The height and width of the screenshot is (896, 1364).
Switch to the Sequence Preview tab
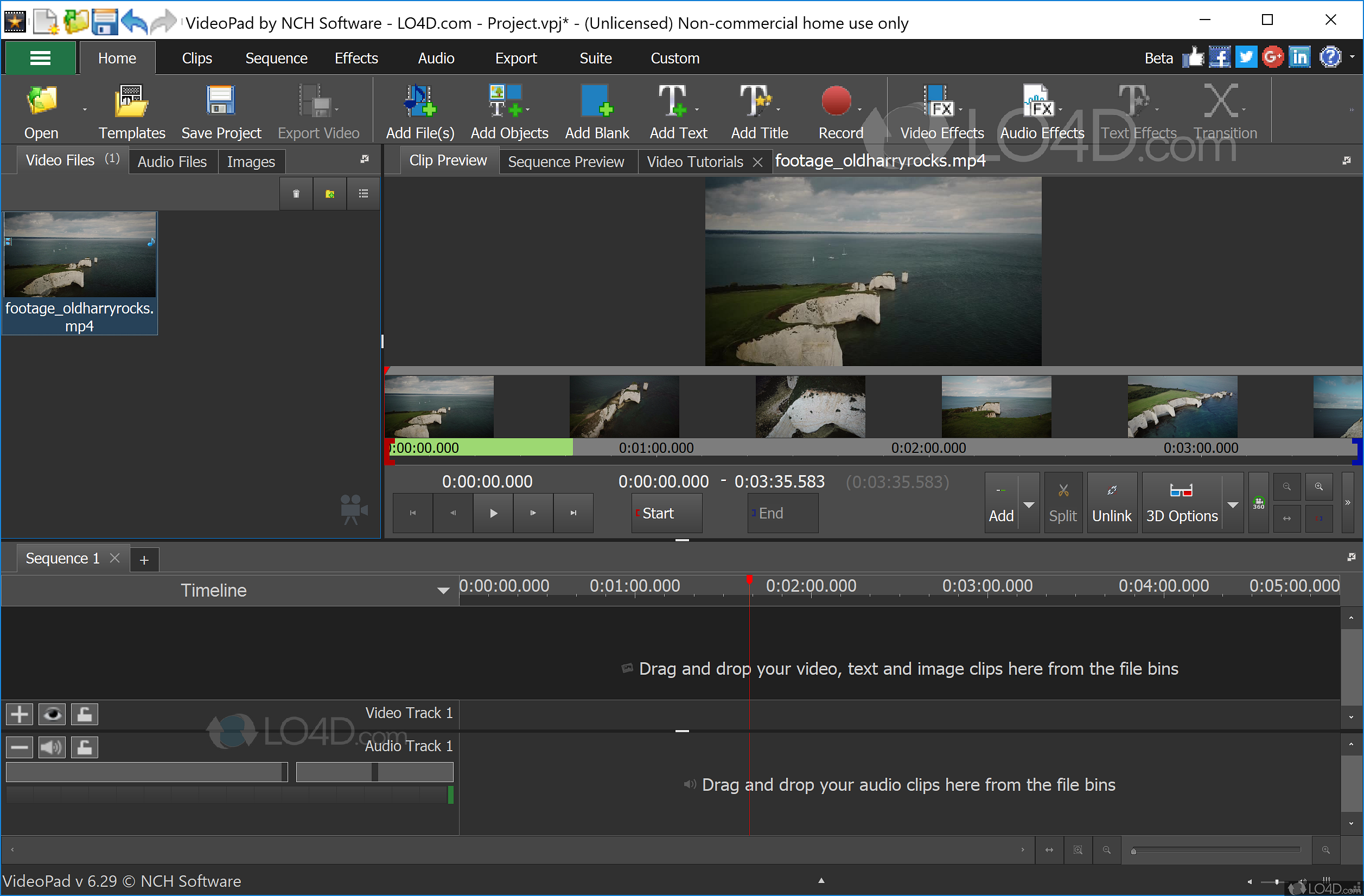click(566, 162)
